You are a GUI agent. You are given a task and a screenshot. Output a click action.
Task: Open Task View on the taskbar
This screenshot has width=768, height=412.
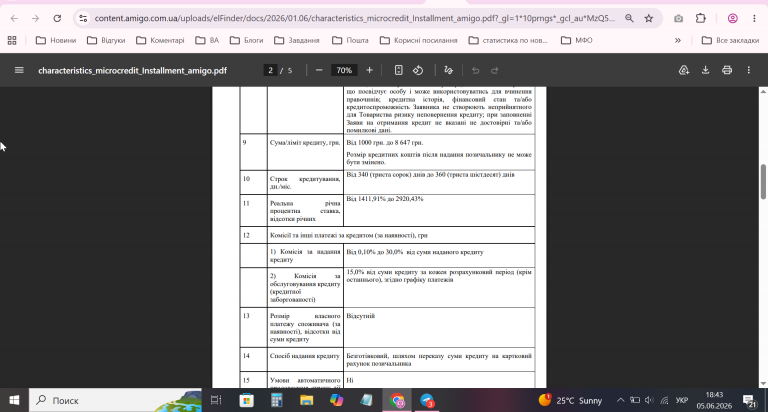216,400
